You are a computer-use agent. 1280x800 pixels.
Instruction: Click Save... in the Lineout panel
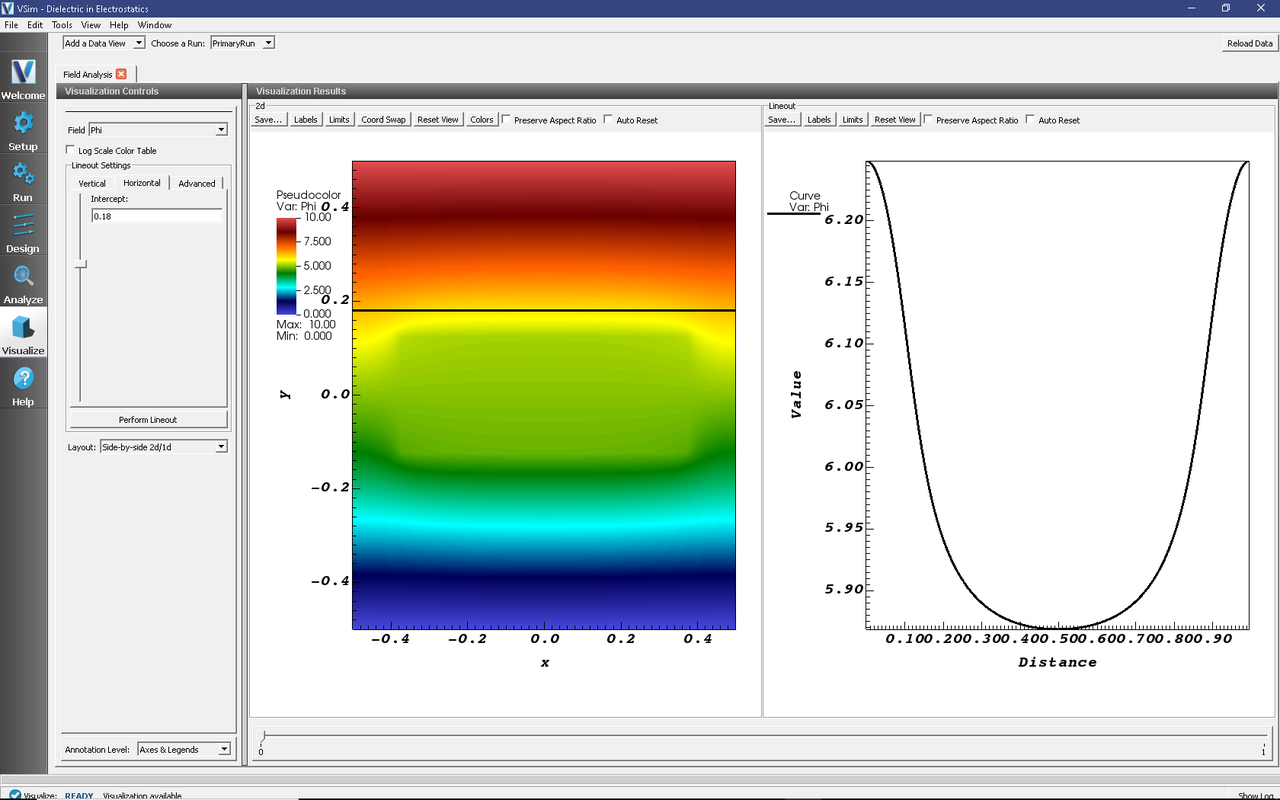point(782,120)
